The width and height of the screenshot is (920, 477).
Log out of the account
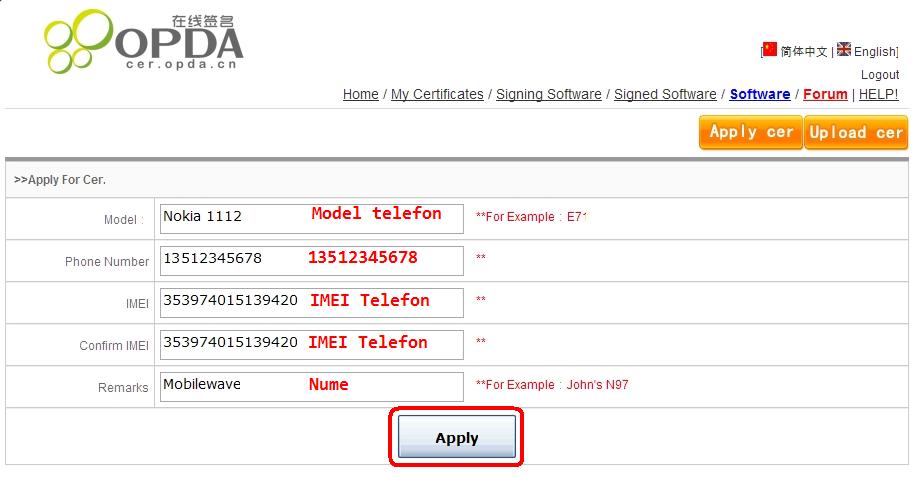pos(880,75)
